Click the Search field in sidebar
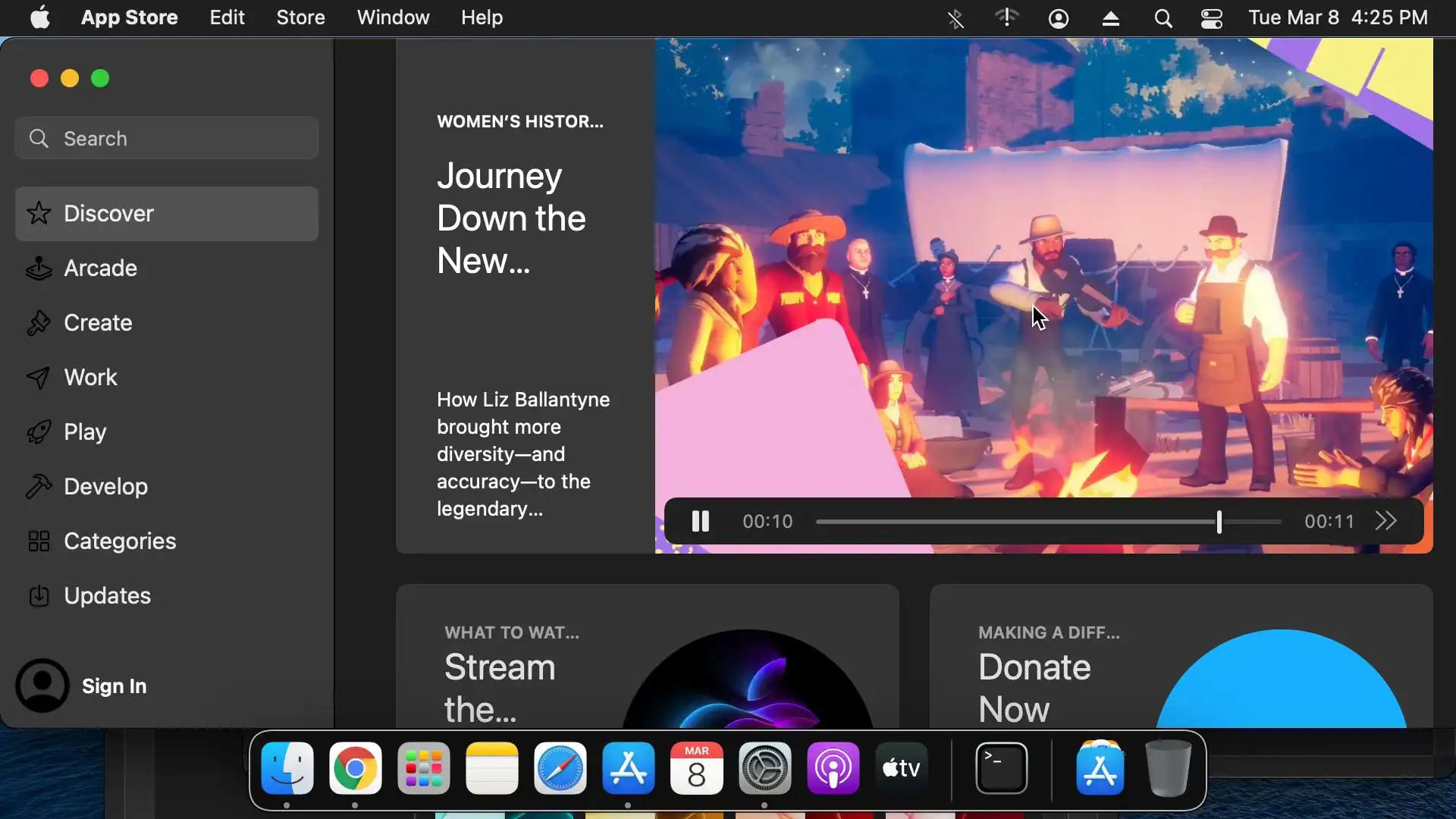Viewport: 1456px width, 819px height. pyautogui.click(x=167, y=139)
